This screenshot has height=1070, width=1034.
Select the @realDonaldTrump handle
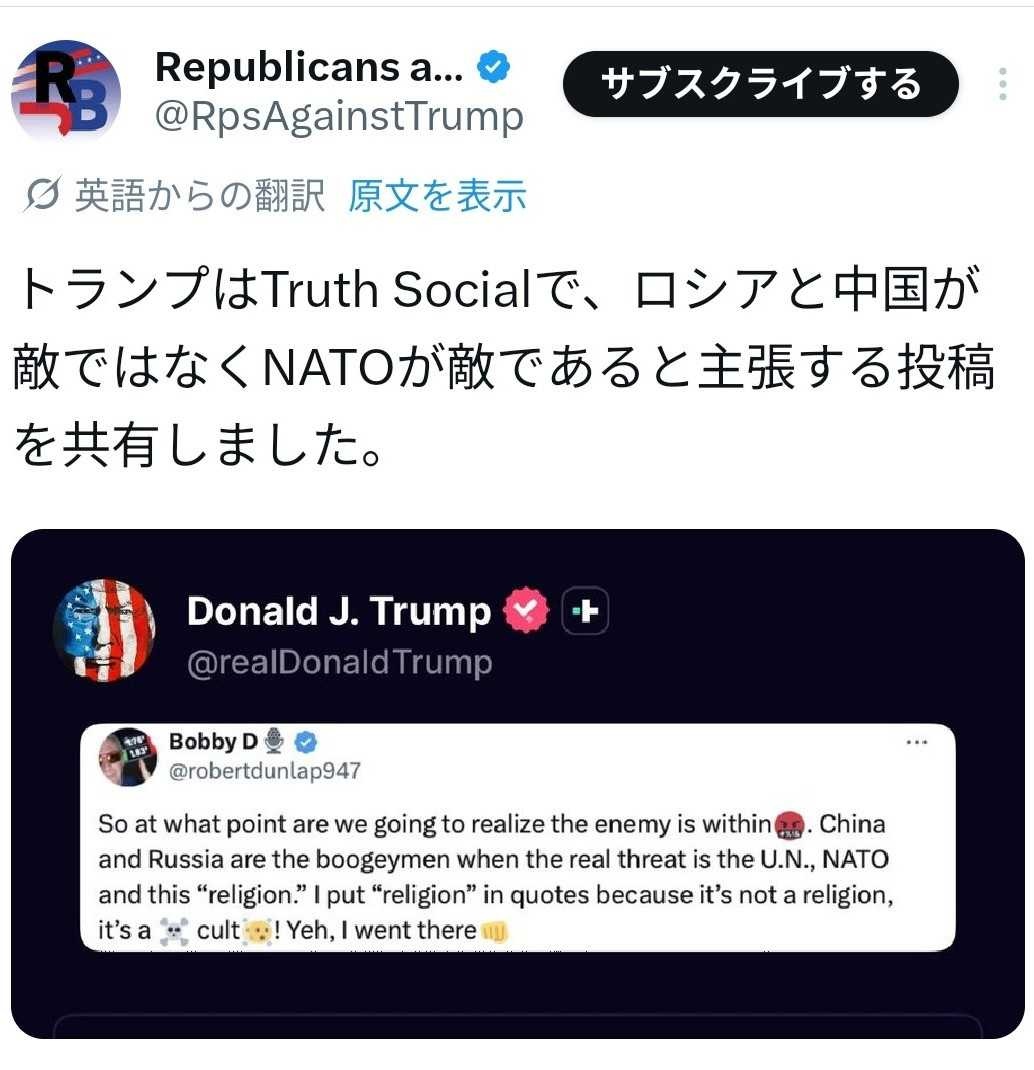[339, 662]
